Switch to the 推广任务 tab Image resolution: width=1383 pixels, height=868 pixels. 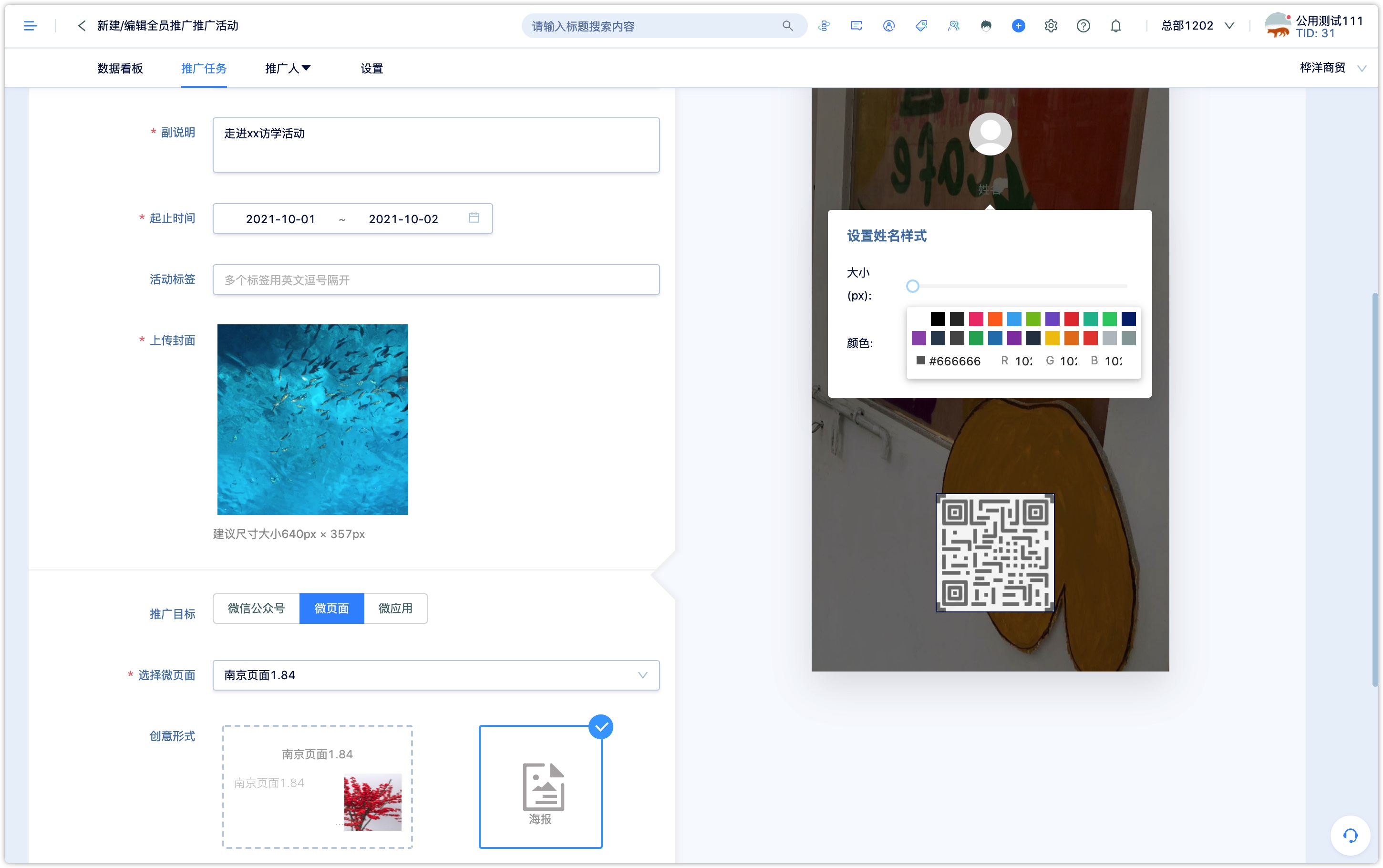click(204, 68)
